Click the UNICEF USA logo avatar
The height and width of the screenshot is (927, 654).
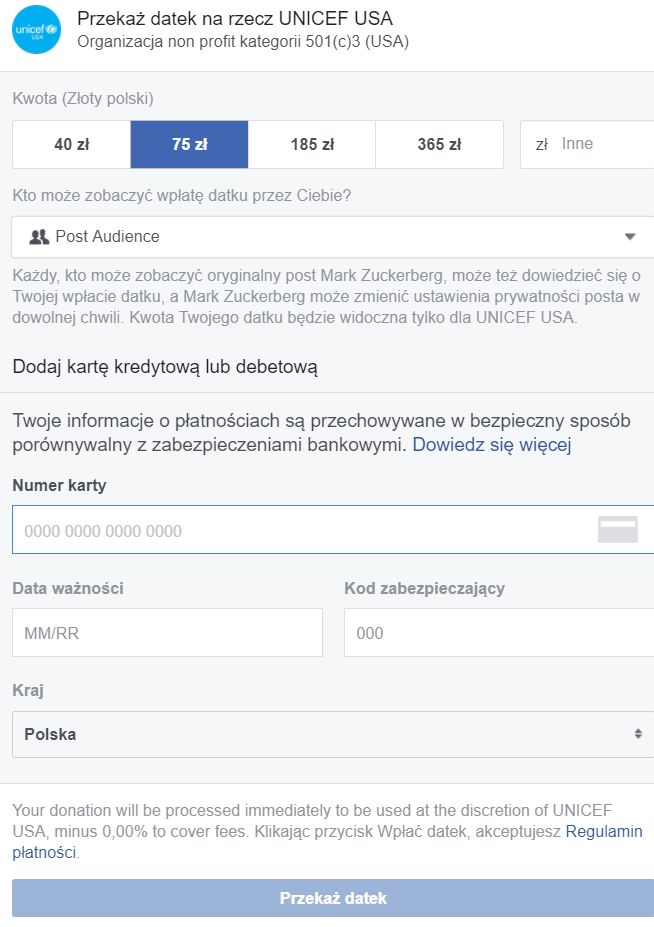tap(37, 30)
